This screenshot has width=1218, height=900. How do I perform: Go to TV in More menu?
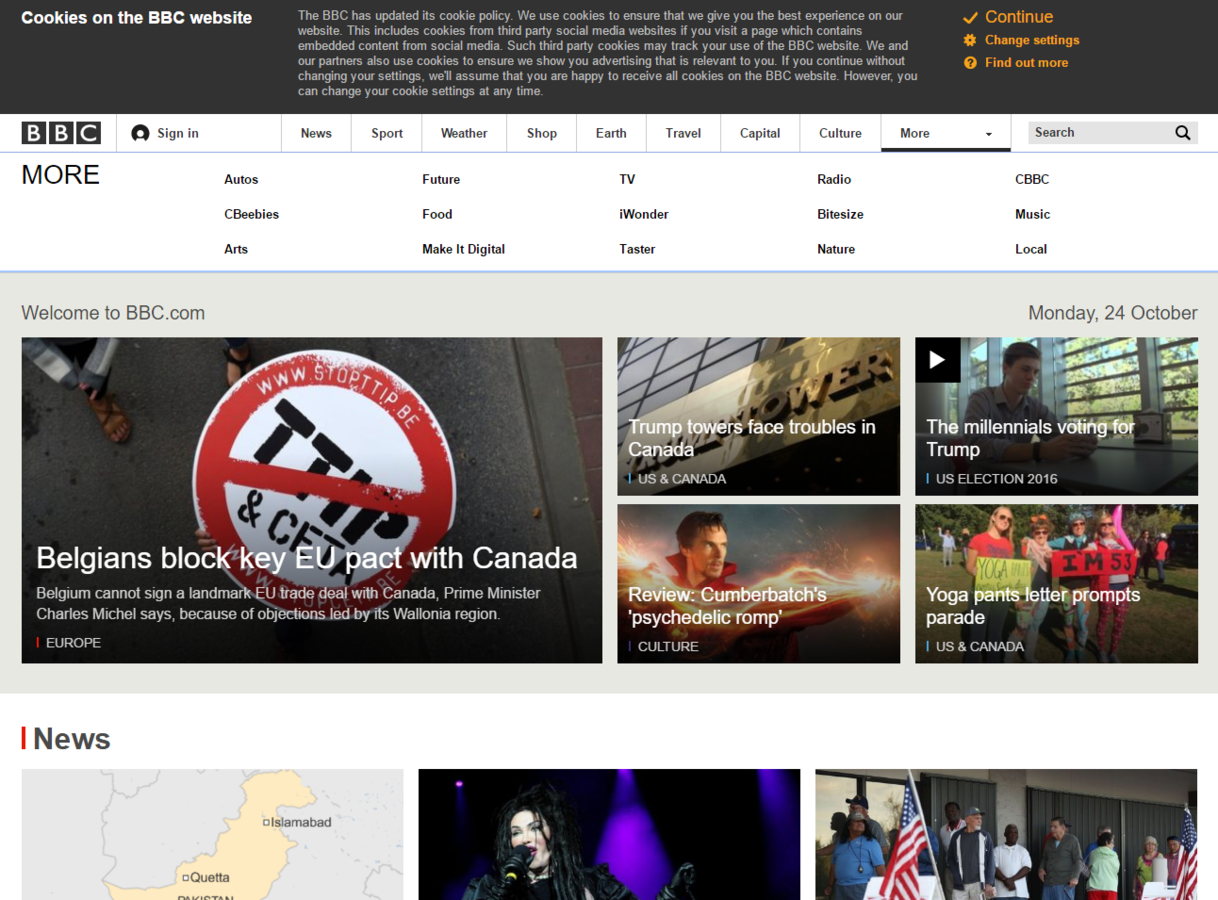click(x=627, y=179)
